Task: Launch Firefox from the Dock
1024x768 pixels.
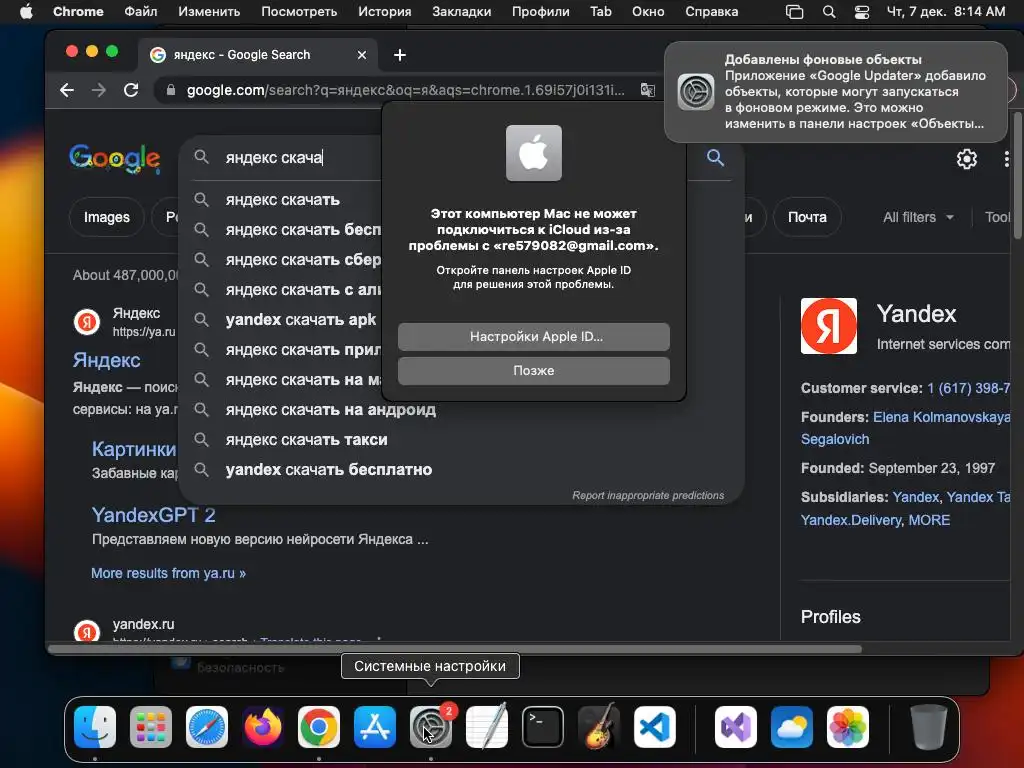Action: [263, 727]
